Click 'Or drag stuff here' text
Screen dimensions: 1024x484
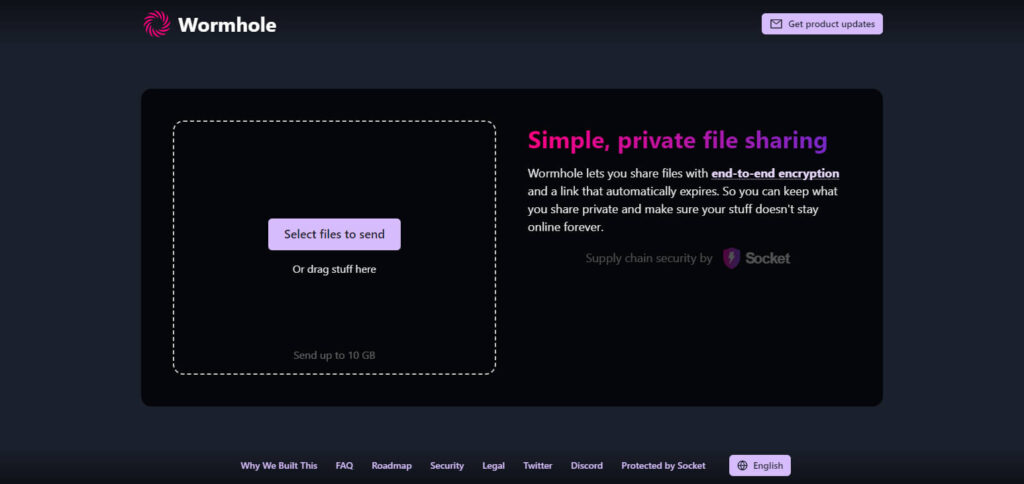click(334, 269)
